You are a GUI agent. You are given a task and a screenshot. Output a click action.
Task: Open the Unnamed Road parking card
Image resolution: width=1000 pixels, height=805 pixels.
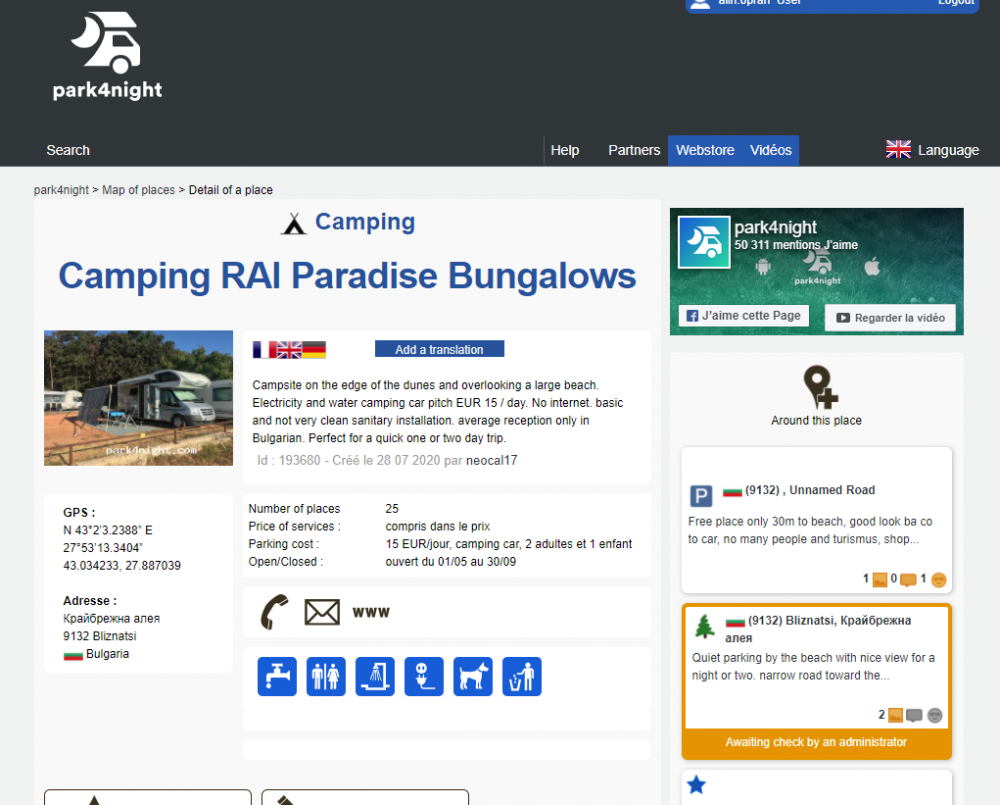(816, 520)
